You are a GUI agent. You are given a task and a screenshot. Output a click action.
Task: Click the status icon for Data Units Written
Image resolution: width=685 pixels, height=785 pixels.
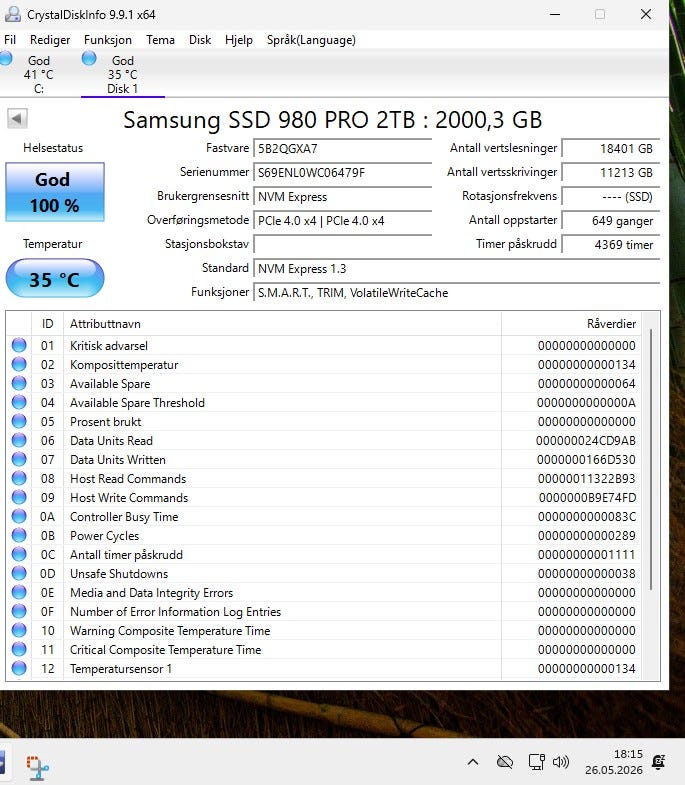(19, 459)
